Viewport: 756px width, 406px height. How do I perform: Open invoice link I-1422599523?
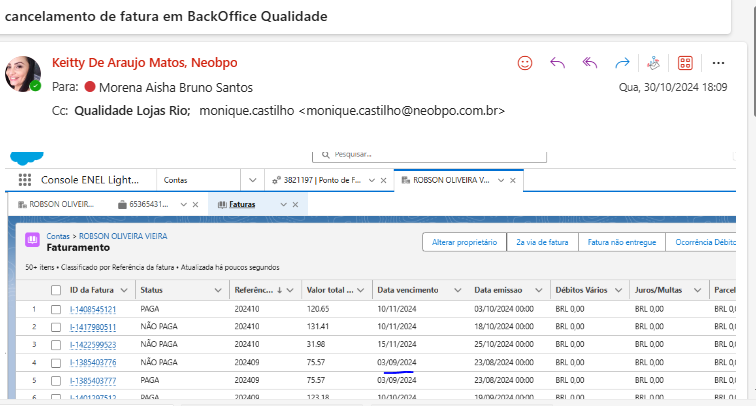(93, 345)
